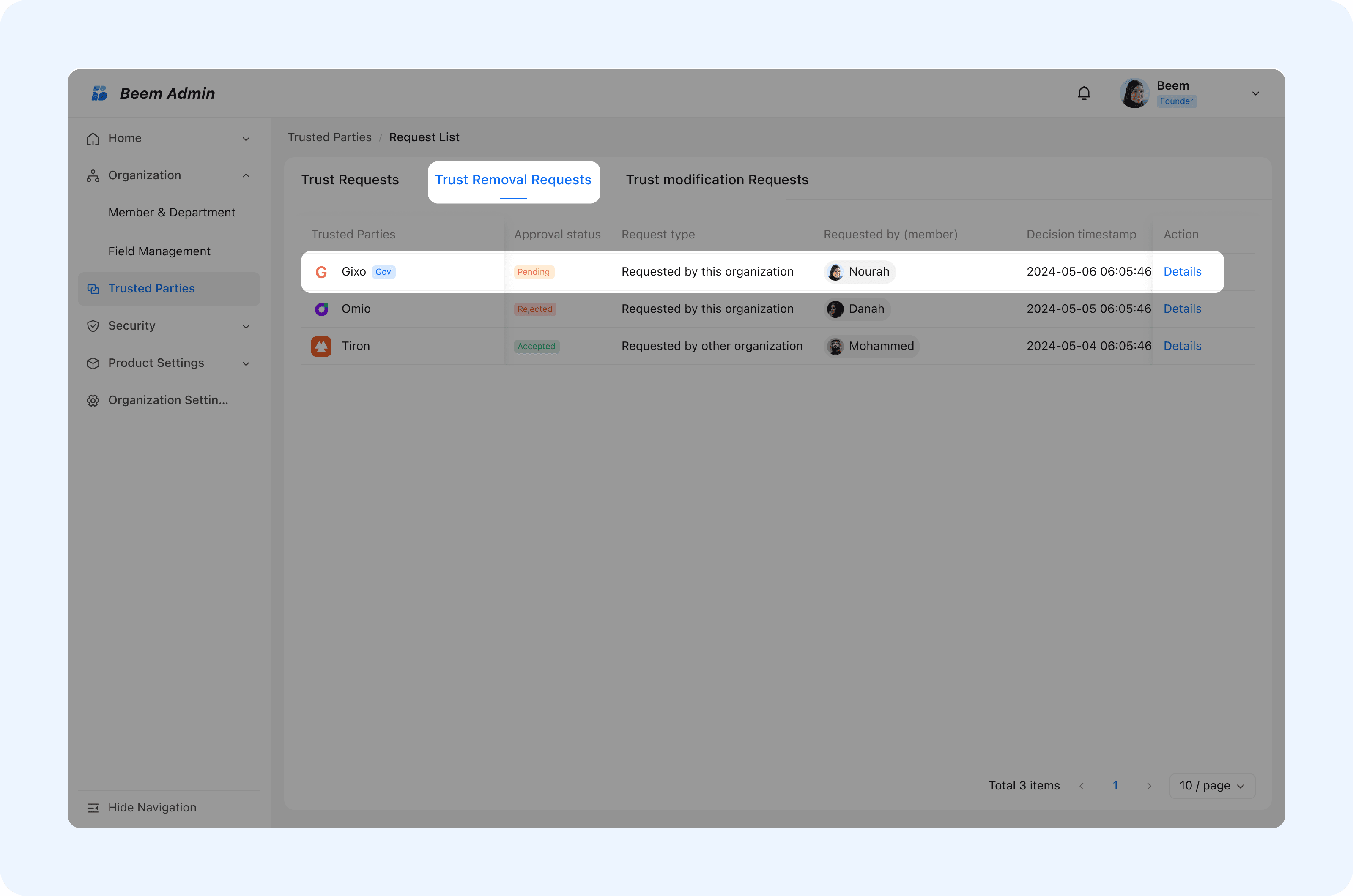Open the 10 / page size dropdown
The image size is (1353, 896).
tap(1212, 786)
